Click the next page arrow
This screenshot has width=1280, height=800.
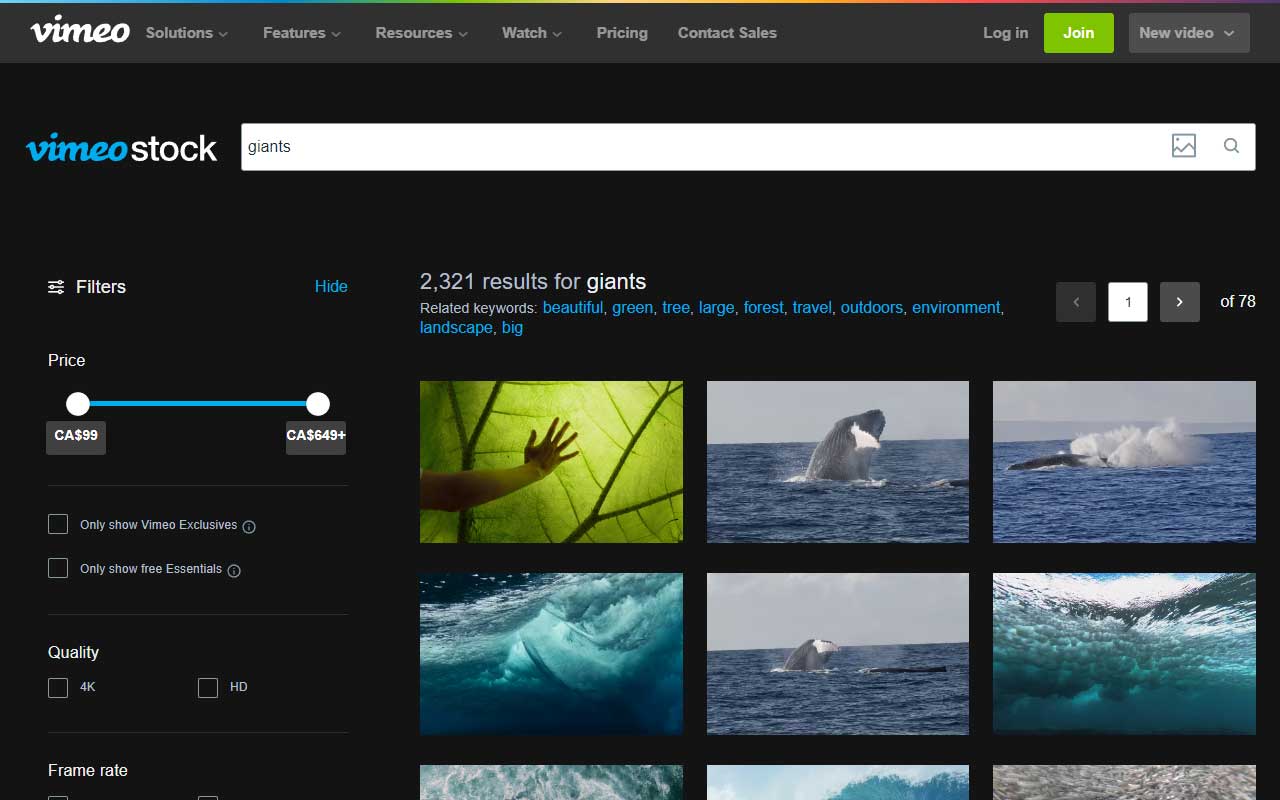[x=1179, y=301]
